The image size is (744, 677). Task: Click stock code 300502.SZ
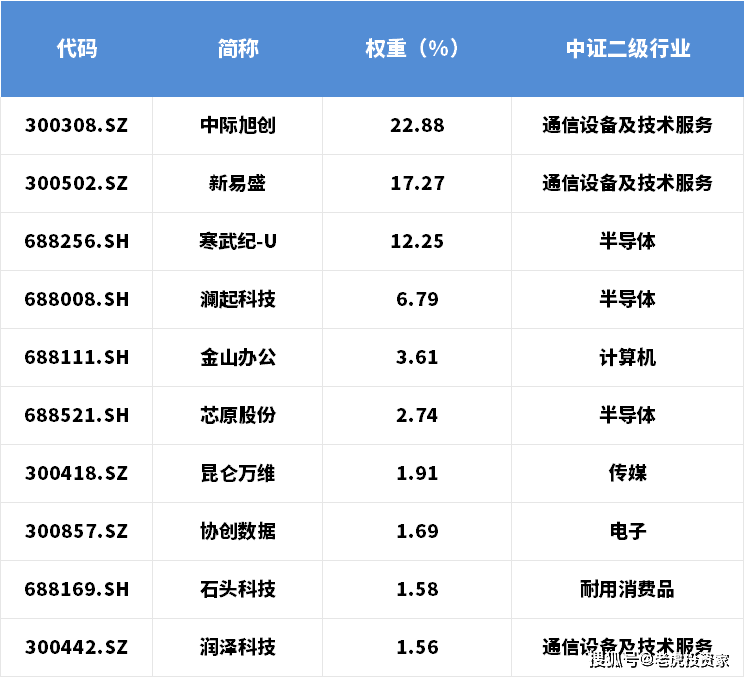[76, 184]
